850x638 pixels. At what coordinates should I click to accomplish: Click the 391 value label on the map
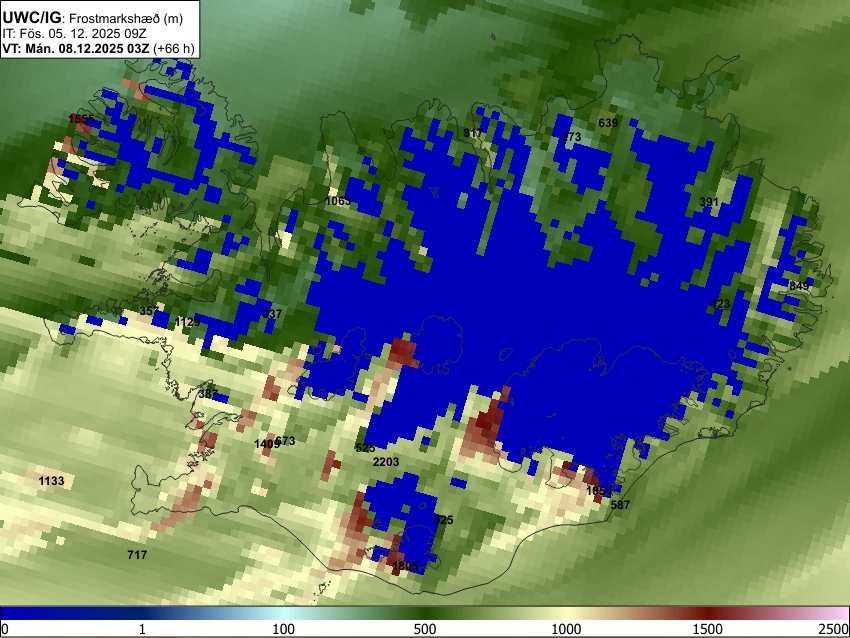(x=709, y=202)
